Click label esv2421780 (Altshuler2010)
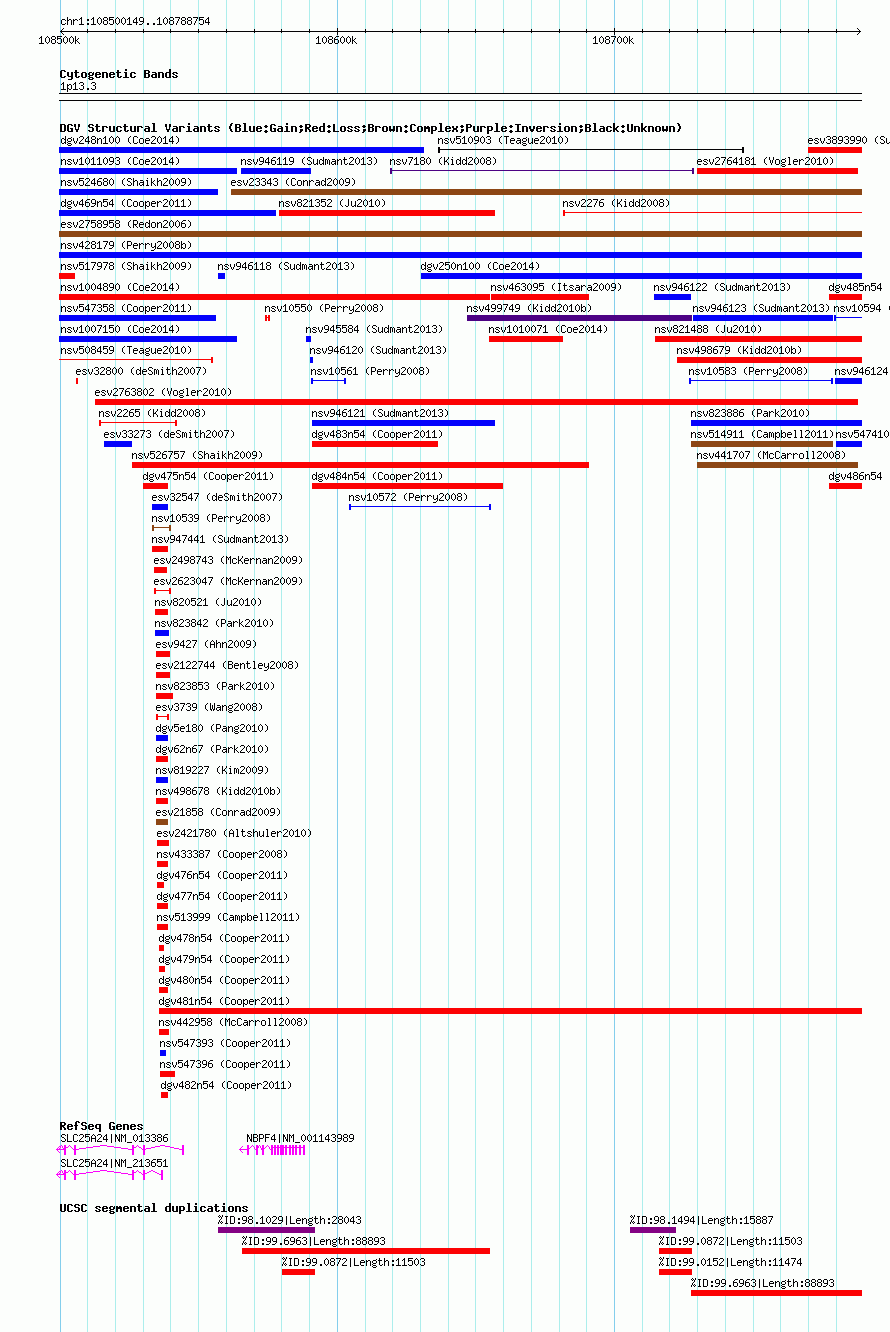 pos(234,833)
